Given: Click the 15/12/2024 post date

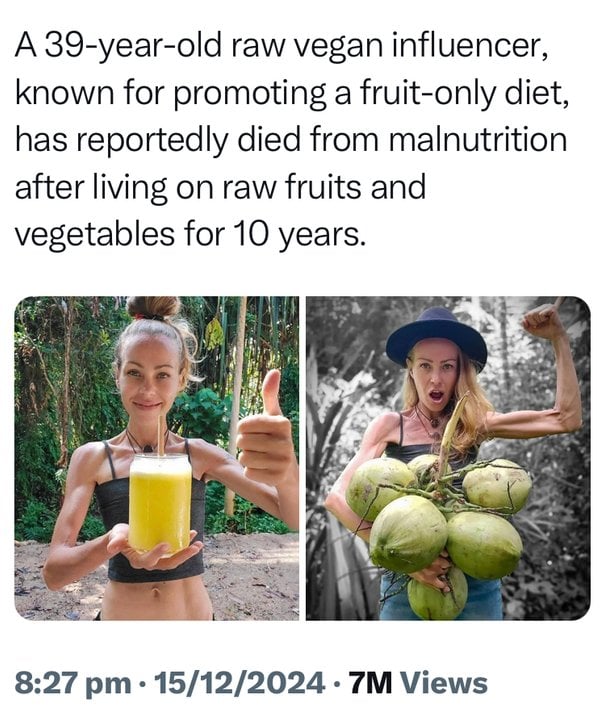Looking at the screenshot, I should pos(240,683).
